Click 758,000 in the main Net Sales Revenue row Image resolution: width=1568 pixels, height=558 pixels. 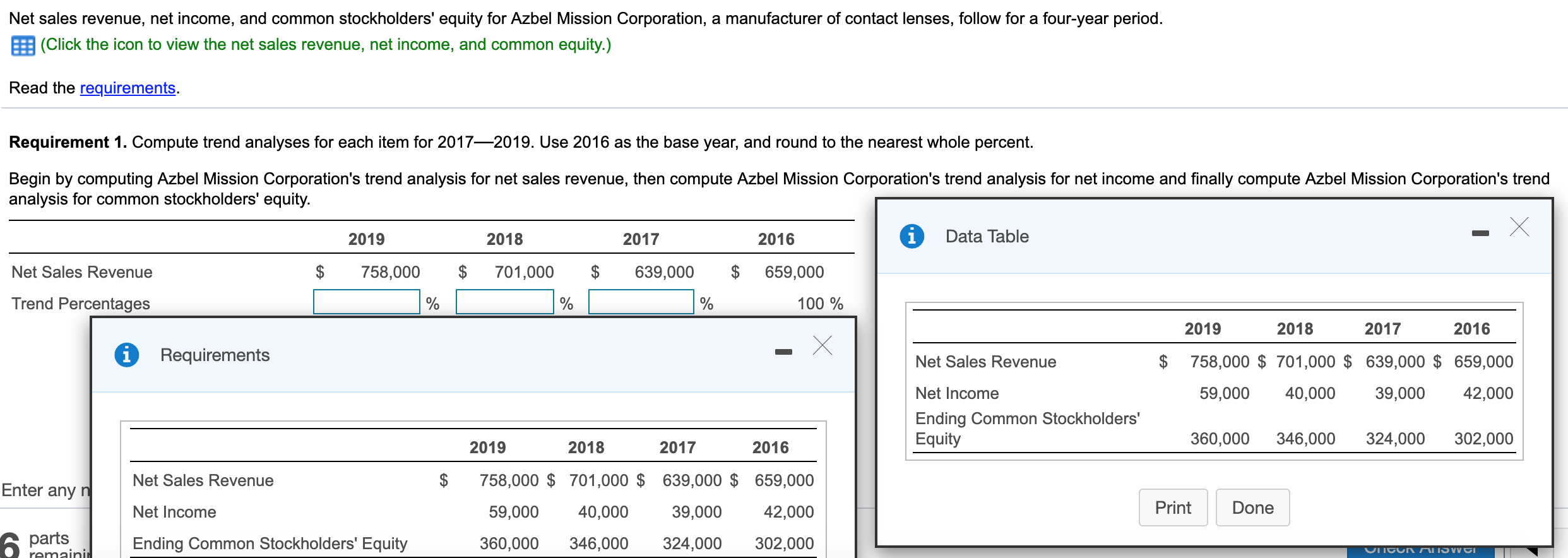[x=390, y=272]
